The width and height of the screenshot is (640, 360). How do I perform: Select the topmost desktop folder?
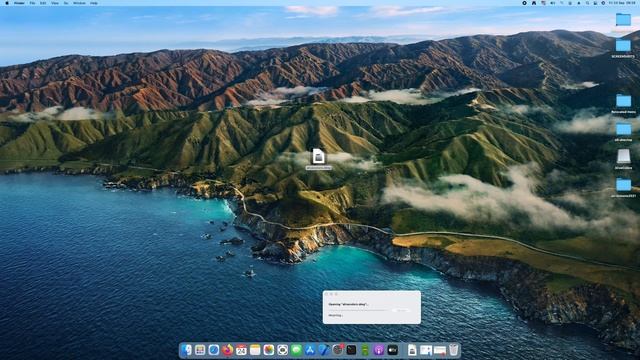click(x=623, y=19)
